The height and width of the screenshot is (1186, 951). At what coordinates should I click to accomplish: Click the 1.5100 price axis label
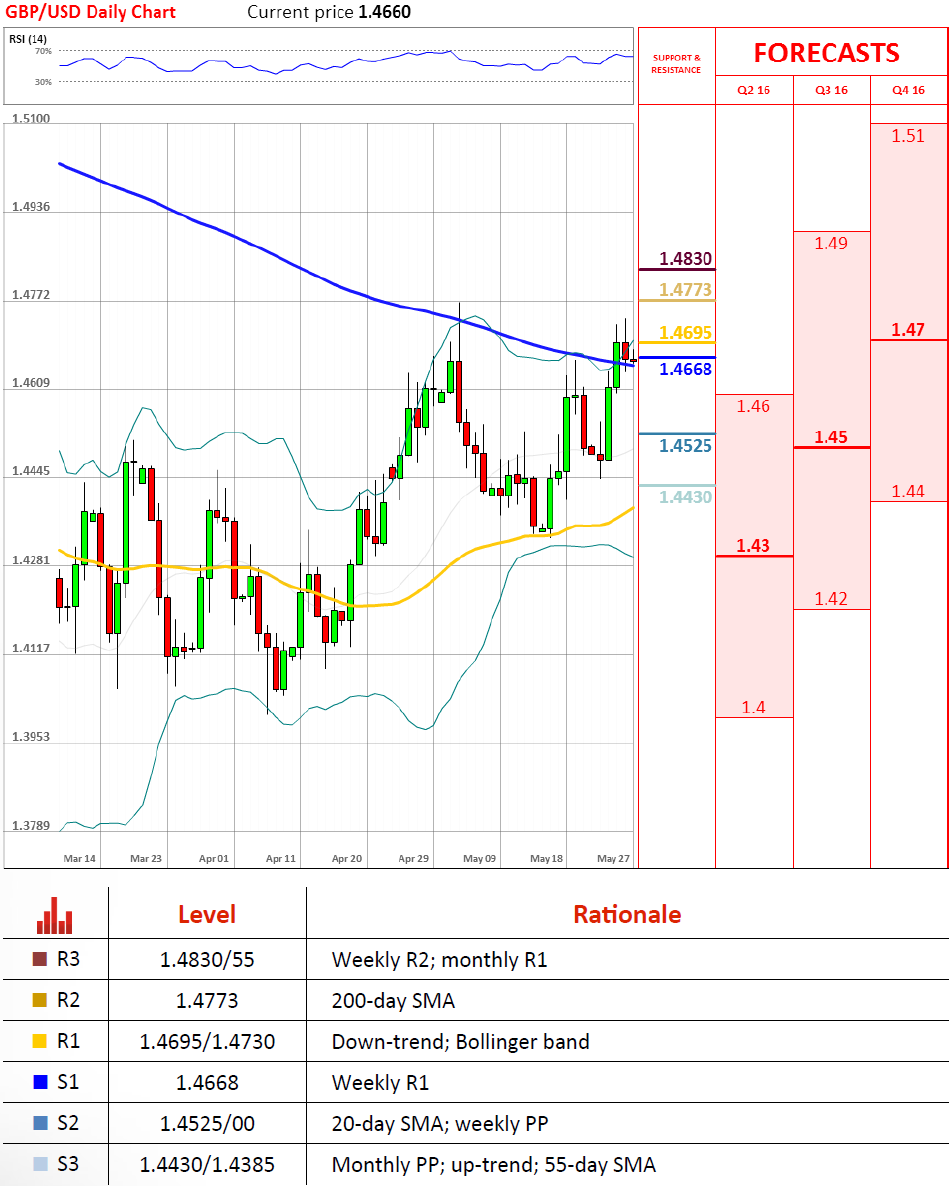pyautogui.click(x=31, y=119)
